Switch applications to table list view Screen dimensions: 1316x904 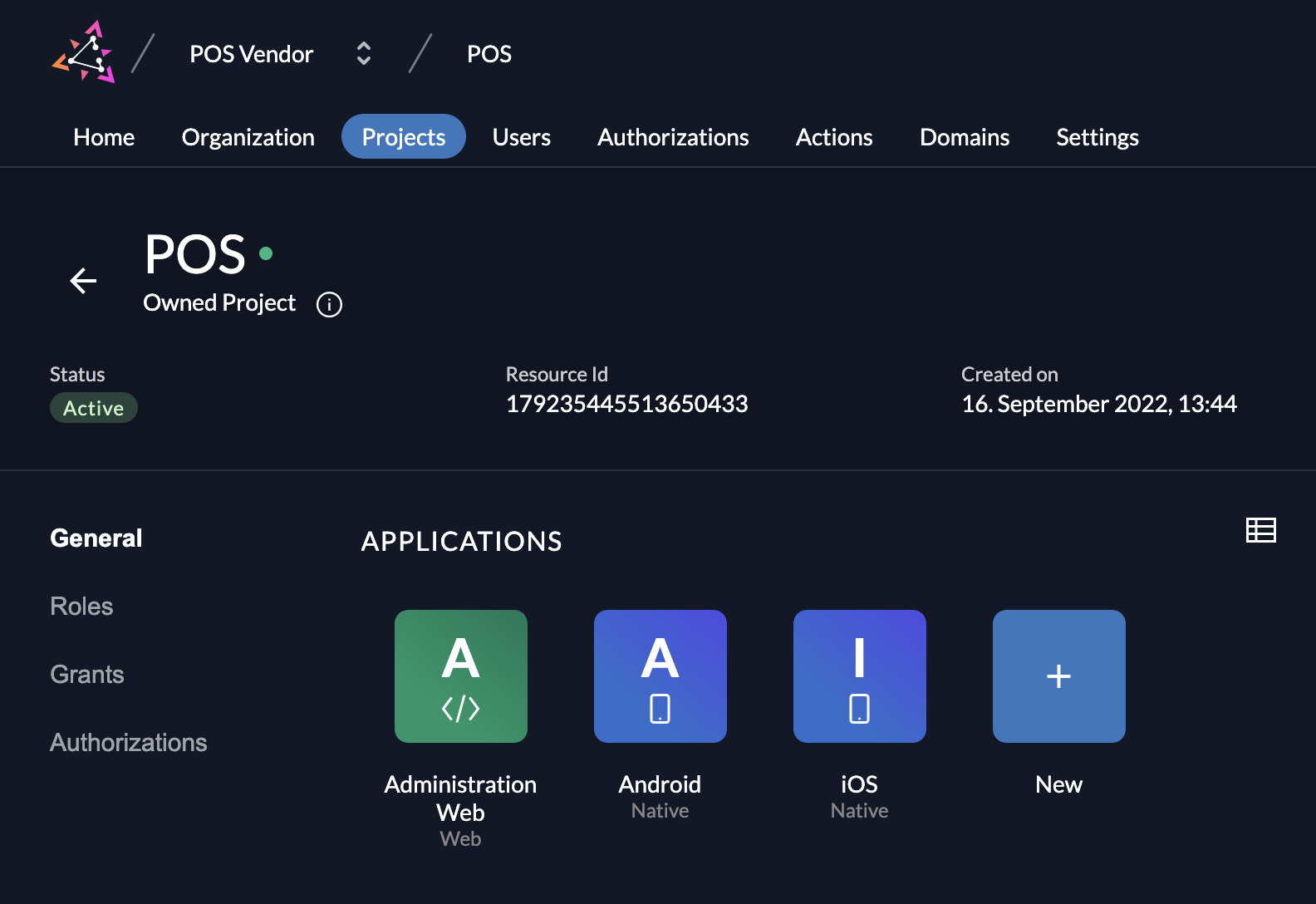click(1260, 530)
